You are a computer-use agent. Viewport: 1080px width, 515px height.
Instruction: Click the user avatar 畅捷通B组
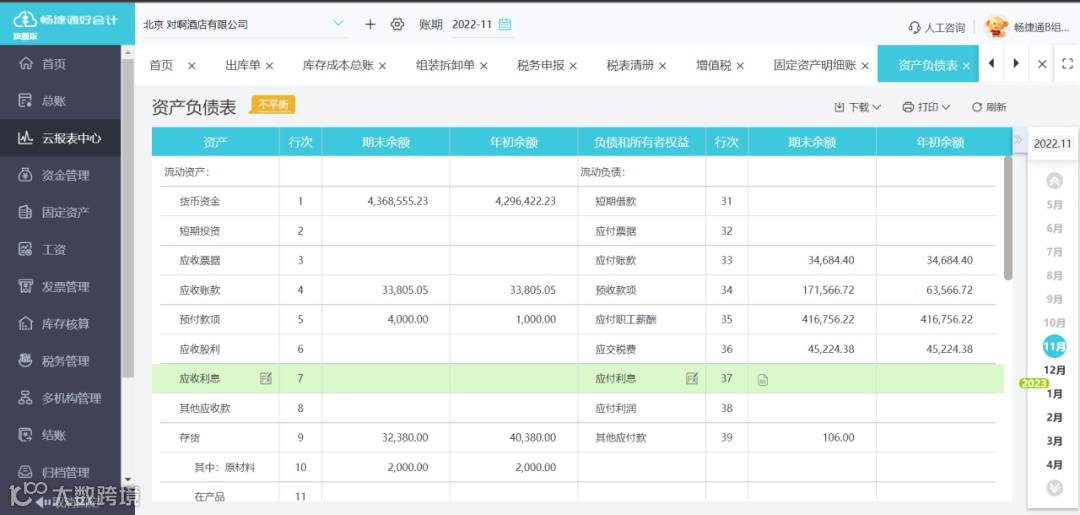pyautogui.click(x=996, y=27)
